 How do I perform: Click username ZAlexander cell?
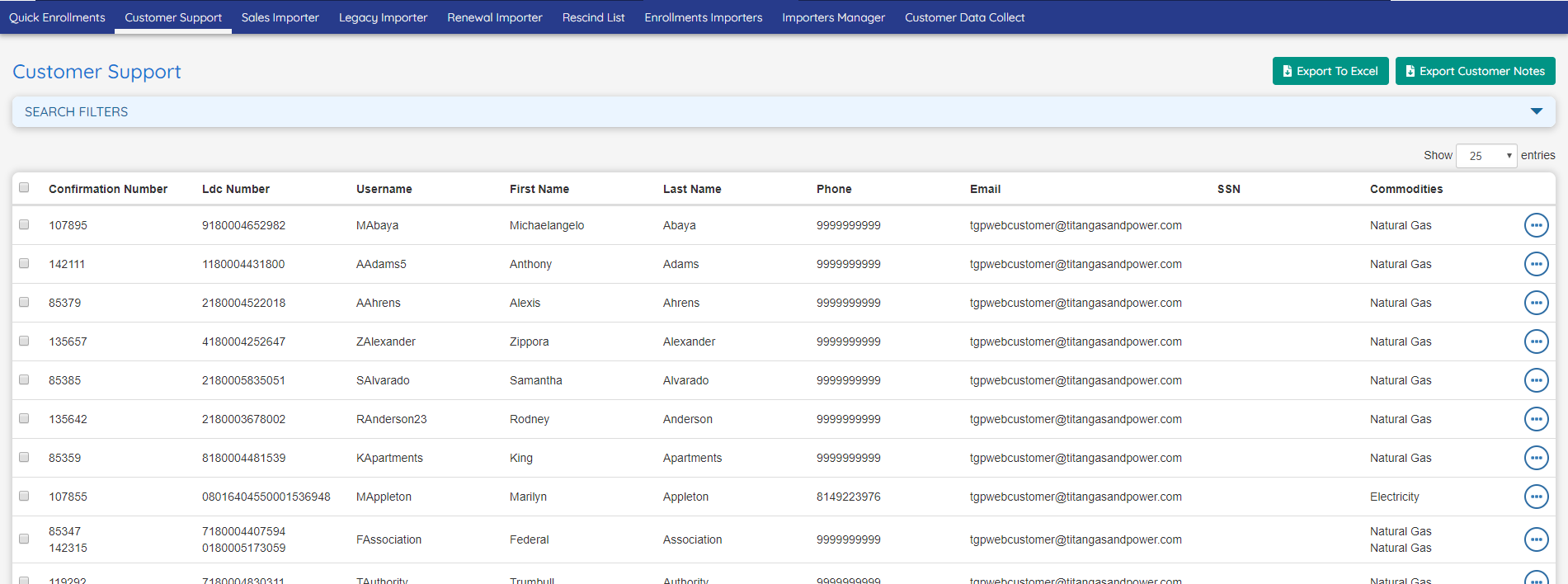[x=386, y=341]
